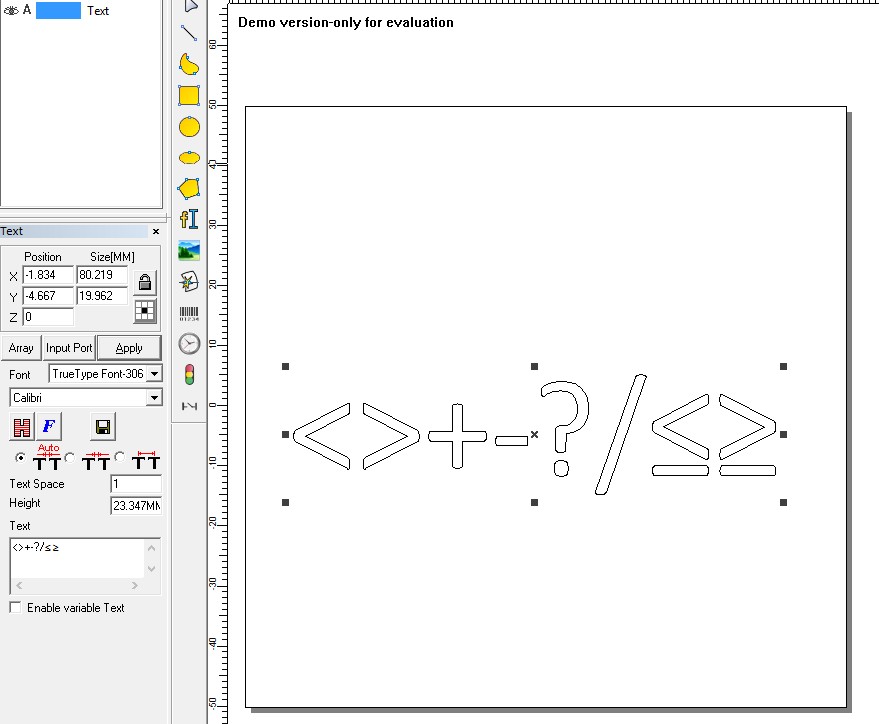
Task: Select the Text tool in toolbar
Action: 188,219
